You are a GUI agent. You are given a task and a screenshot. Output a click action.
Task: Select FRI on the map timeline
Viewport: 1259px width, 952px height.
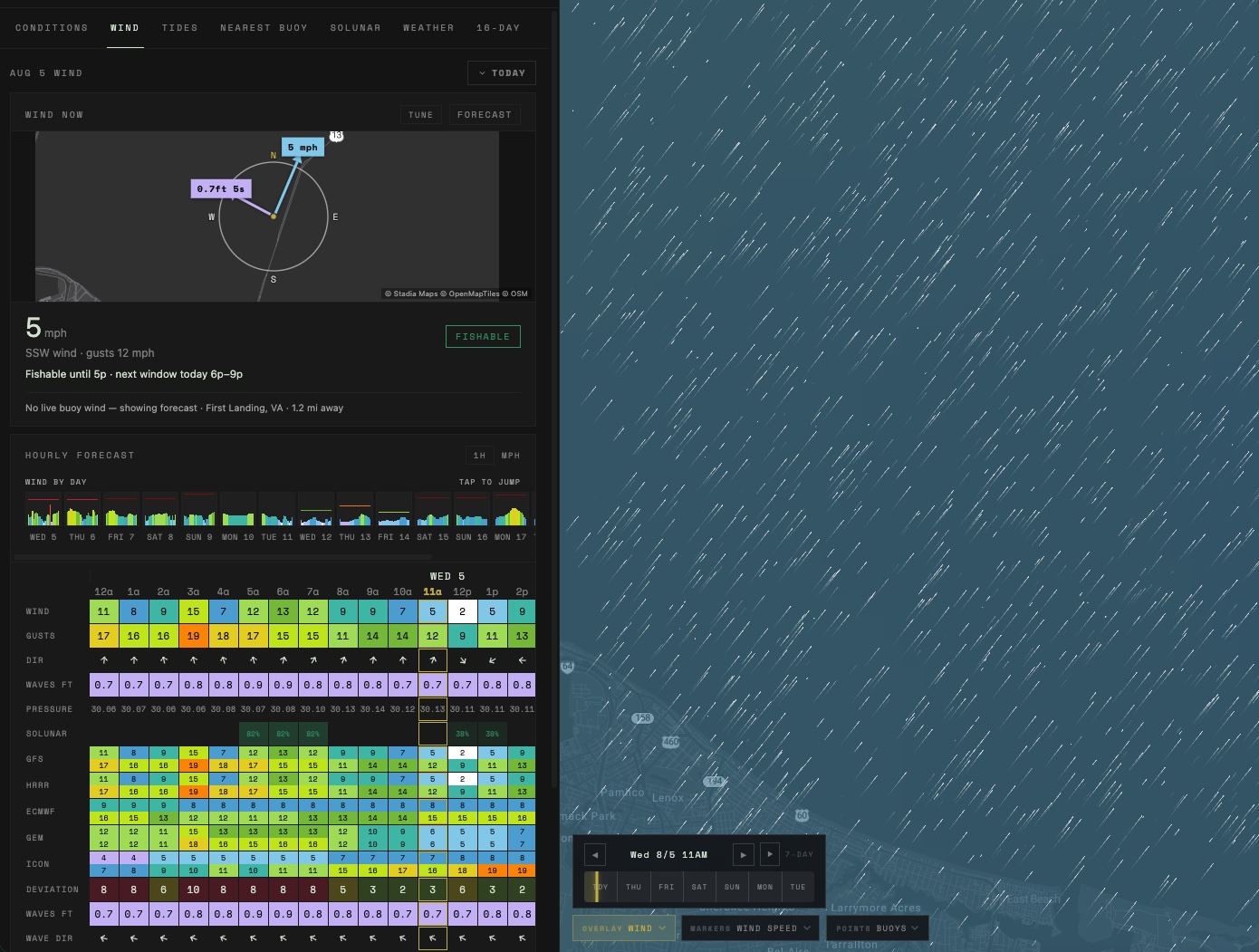[x=667, y=887]
